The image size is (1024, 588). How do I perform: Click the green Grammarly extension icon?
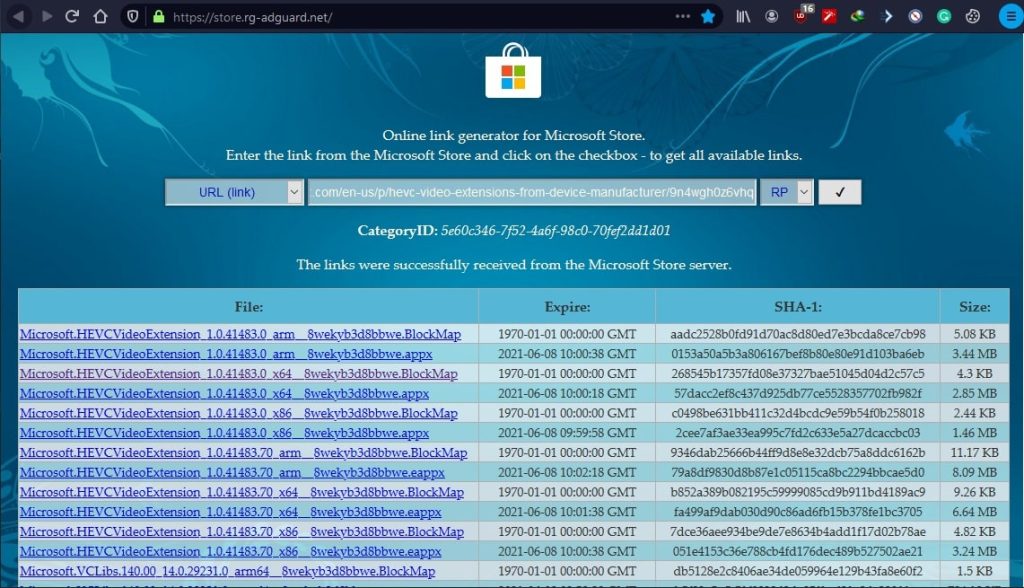(944, 17)
